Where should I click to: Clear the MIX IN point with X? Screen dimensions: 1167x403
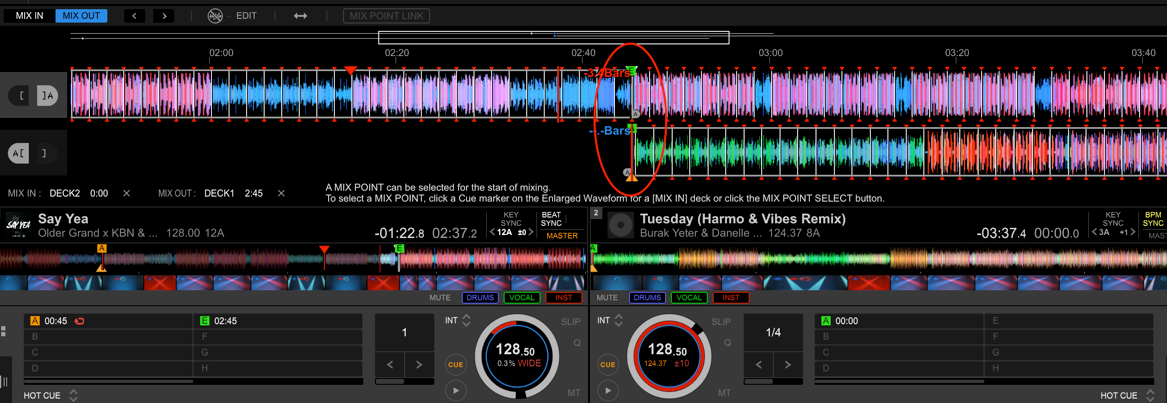click(x=126, y=193)
